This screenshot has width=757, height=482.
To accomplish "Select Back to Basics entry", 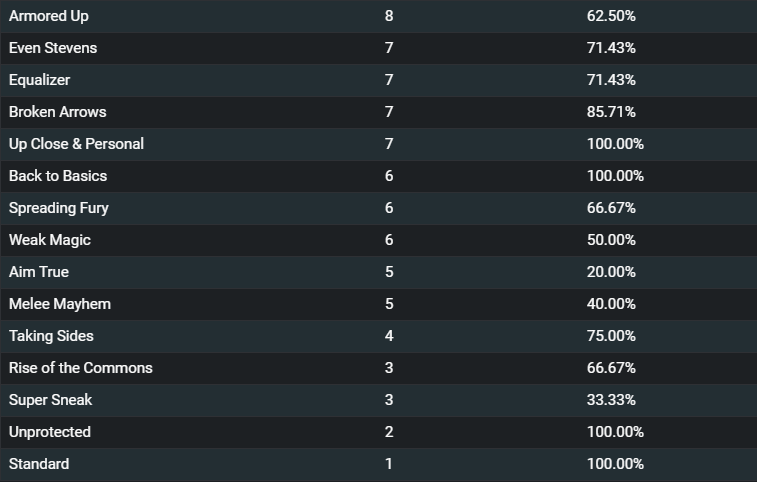I will click(x=58, y=176).
